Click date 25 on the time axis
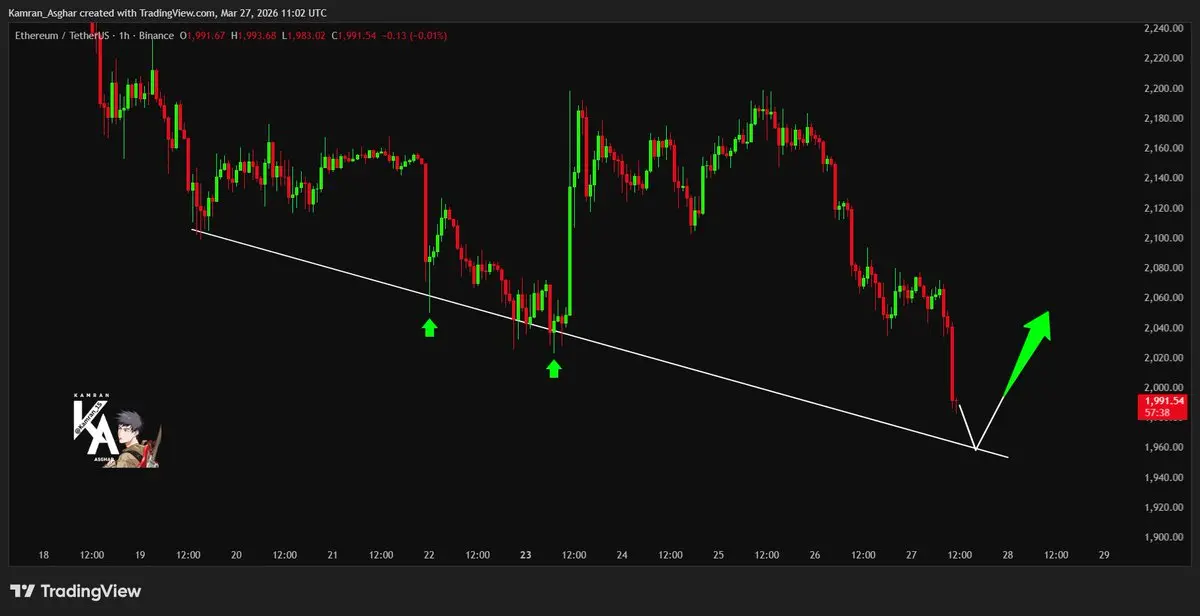The width and height of the screenshot is (1200, 616). [718, 555]
